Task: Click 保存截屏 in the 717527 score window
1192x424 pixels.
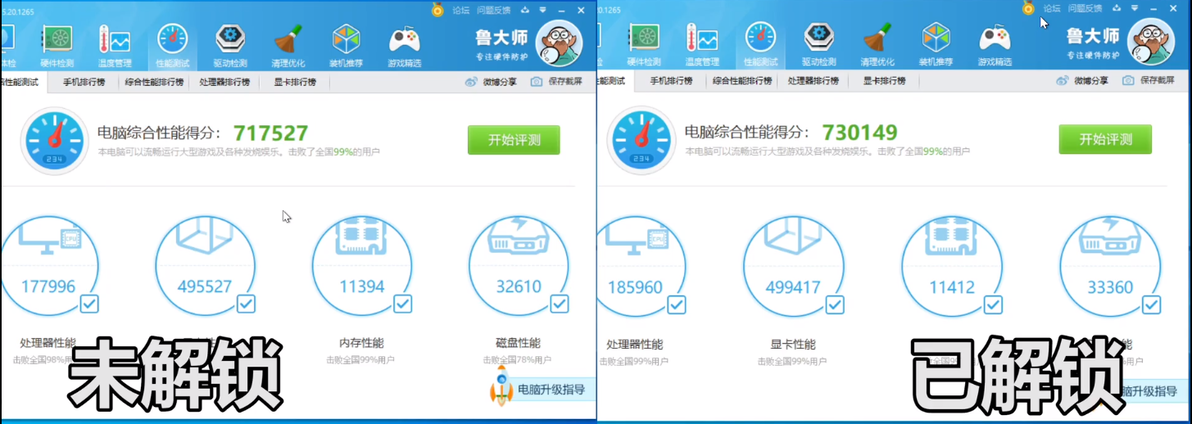Action: [x=557, y=82]
